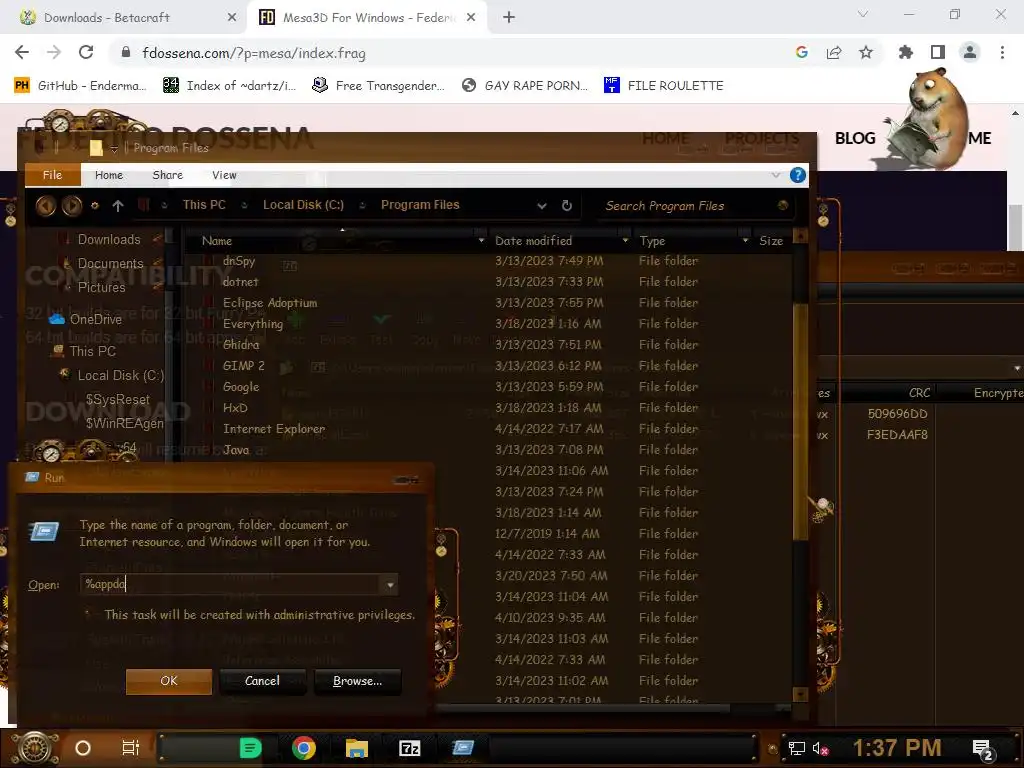Go forward in File Explorer
Viewport: 1024px width, 768px height.
72,206
